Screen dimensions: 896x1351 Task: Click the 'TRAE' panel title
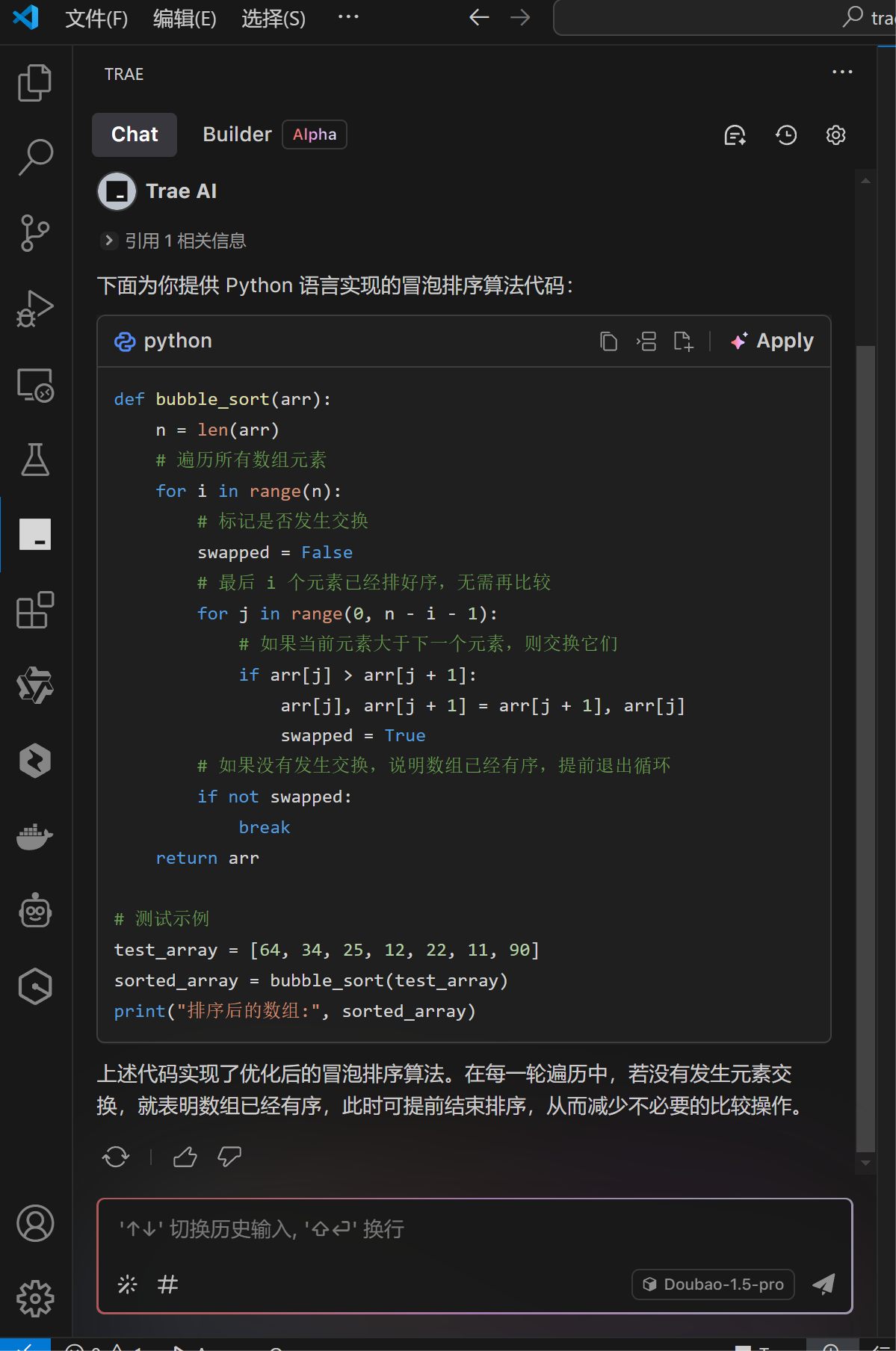pos(124,75)
